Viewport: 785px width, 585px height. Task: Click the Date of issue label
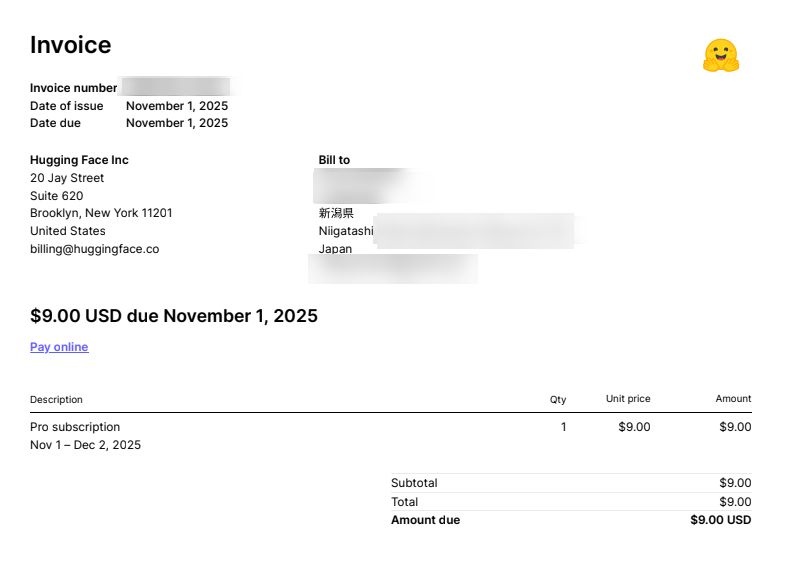66,106
